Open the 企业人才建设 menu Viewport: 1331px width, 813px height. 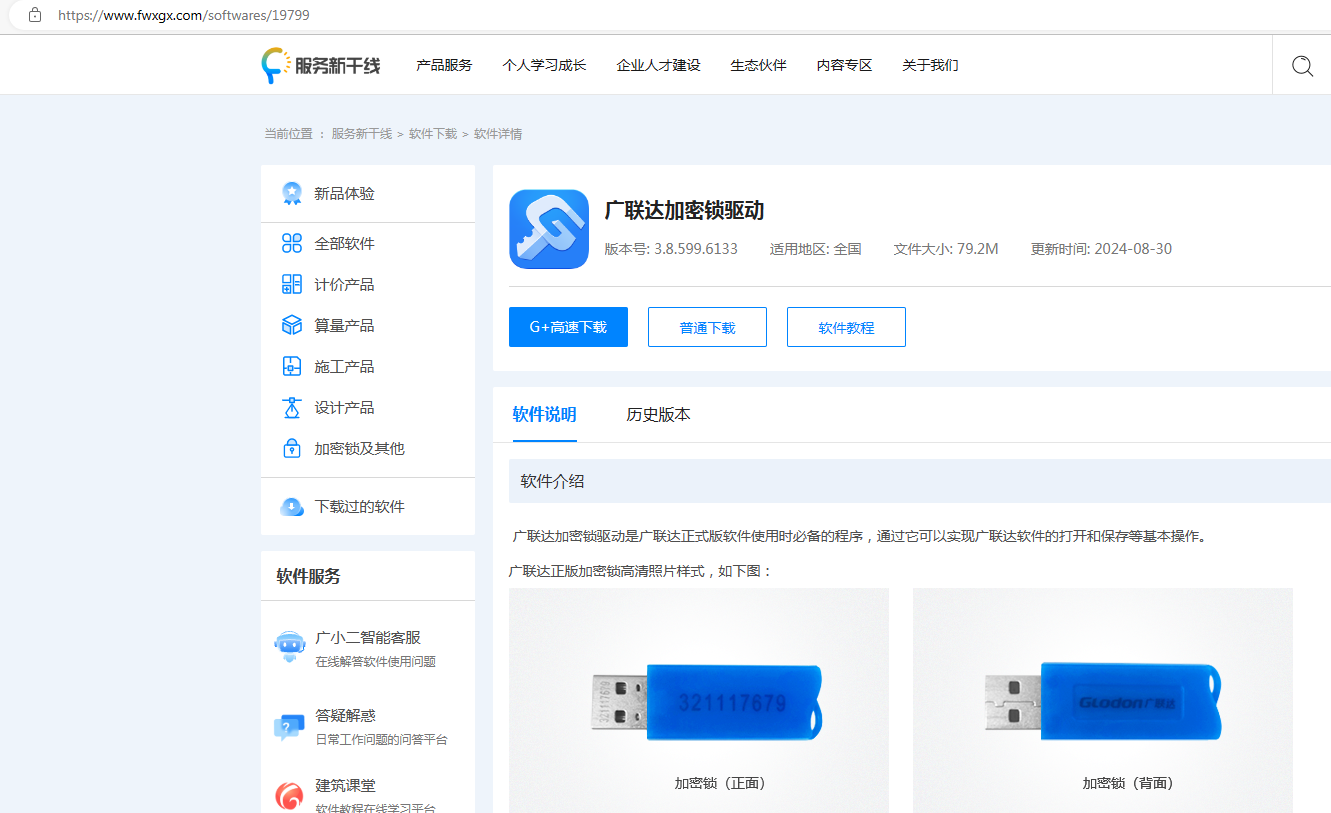point(658,65)
